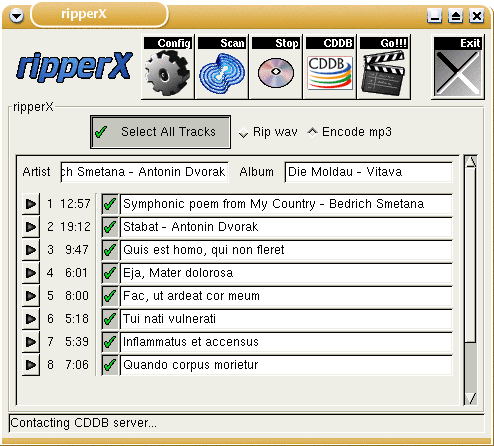Open the window menu arrow in title bar
This screenshot has width=494, height=446.
tap(16, 15)
